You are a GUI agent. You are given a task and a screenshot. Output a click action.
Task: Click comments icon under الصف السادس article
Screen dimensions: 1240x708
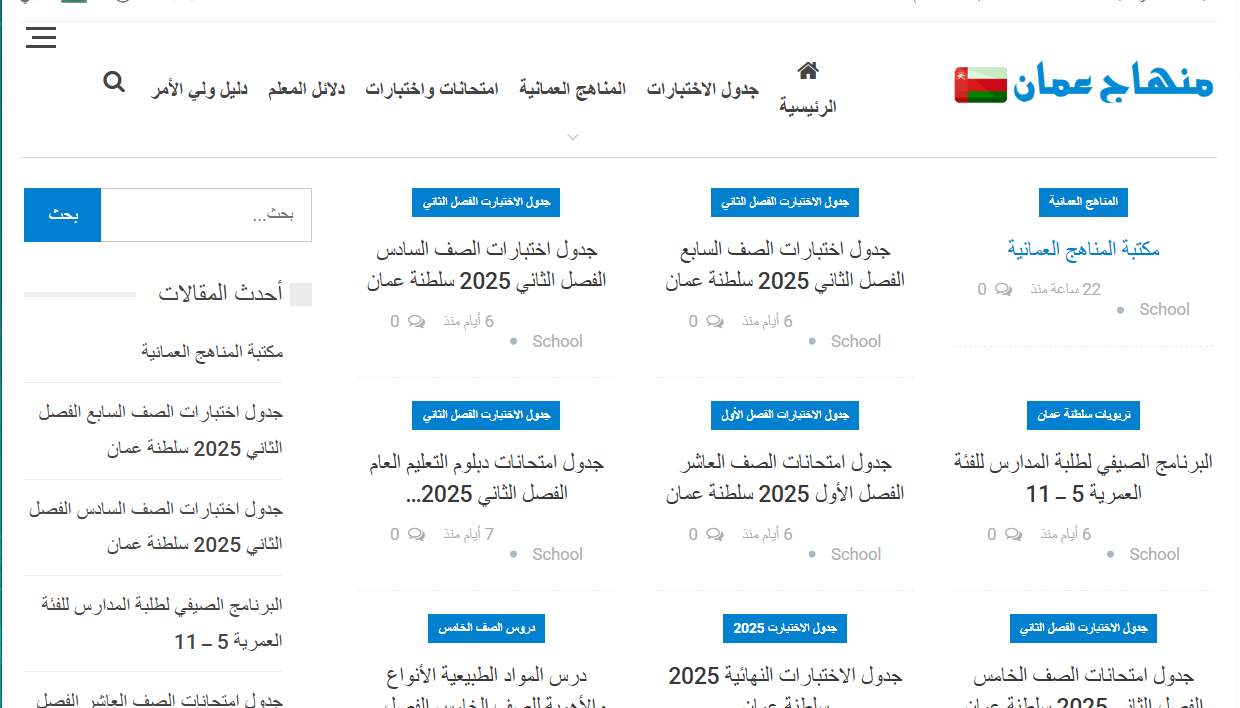point(416,322)
